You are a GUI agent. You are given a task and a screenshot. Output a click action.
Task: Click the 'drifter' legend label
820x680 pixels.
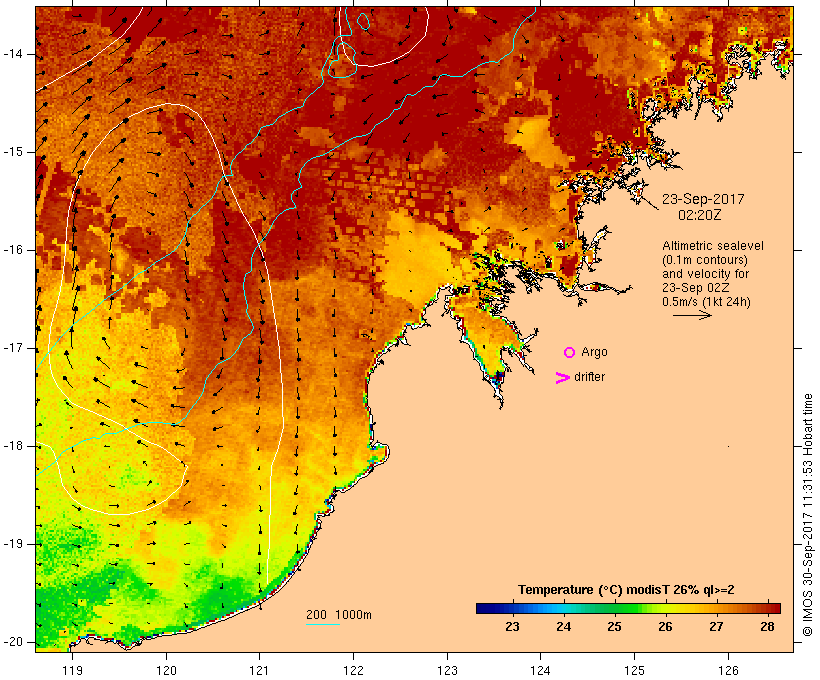[x=589, y=377]
